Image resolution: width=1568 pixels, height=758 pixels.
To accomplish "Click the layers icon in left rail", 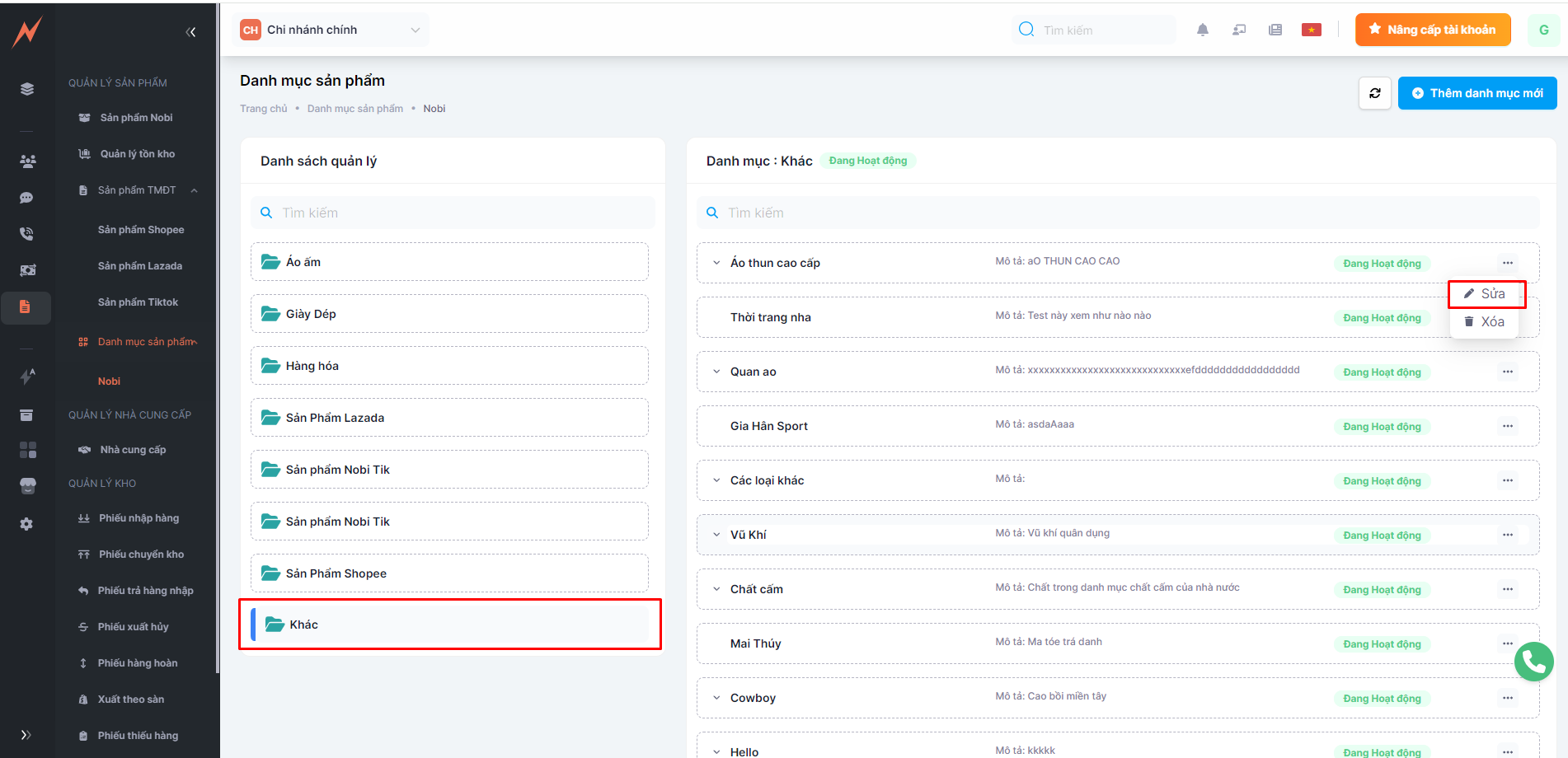I will coord(27,89).
